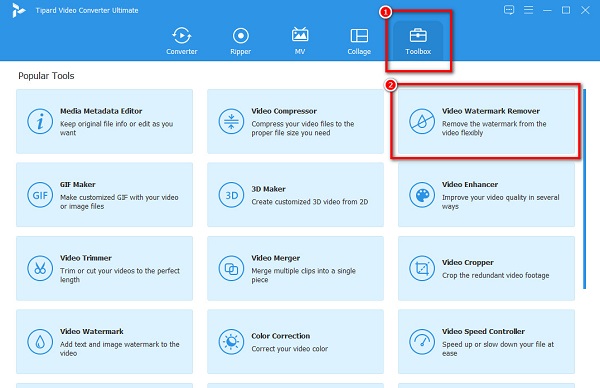
Task: Click 'Trim or cut your videos' description
Action: pos(120,275)
